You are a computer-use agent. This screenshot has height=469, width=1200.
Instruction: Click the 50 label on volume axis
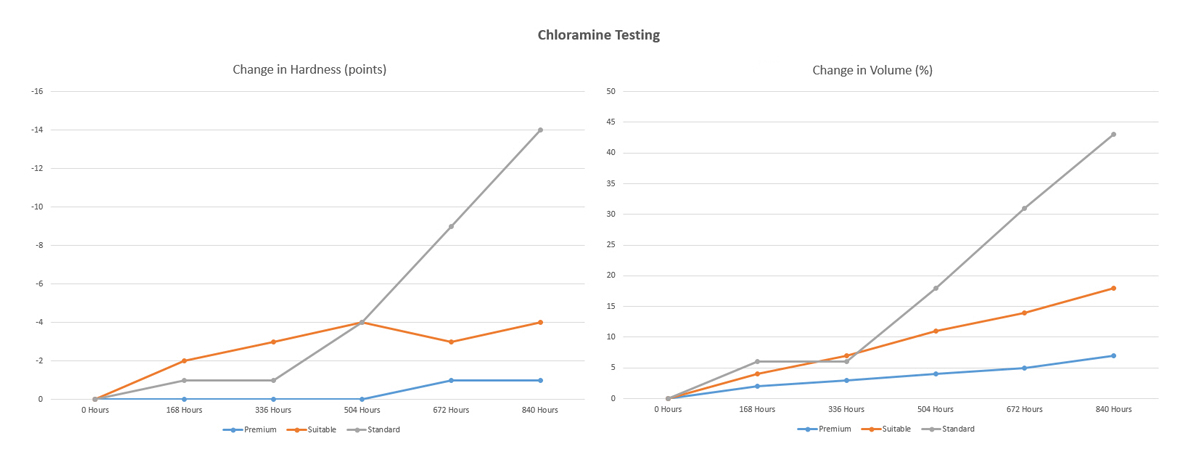[610, 92]
